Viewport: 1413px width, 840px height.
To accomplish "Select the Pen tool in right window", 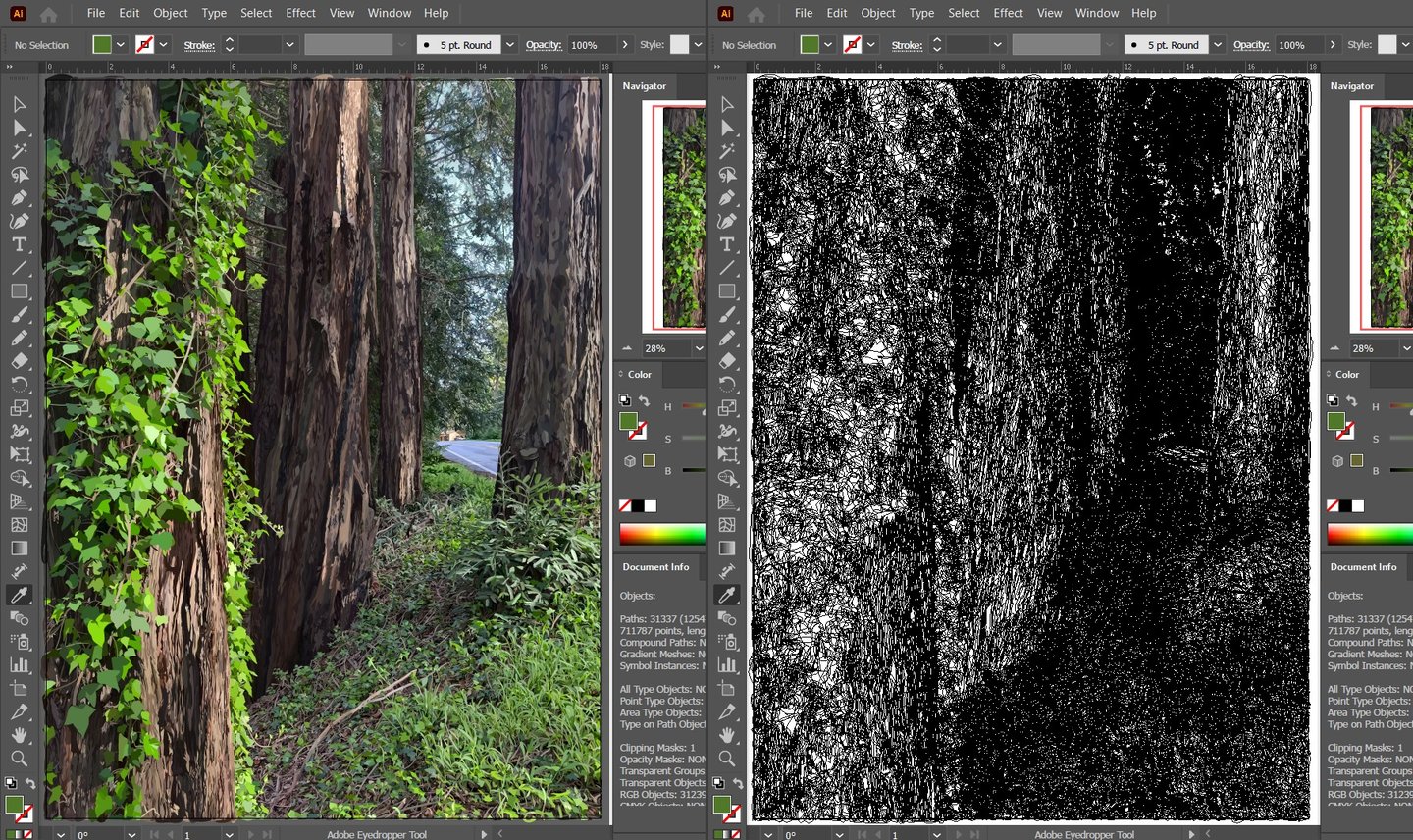I will [x=726, y=198].
